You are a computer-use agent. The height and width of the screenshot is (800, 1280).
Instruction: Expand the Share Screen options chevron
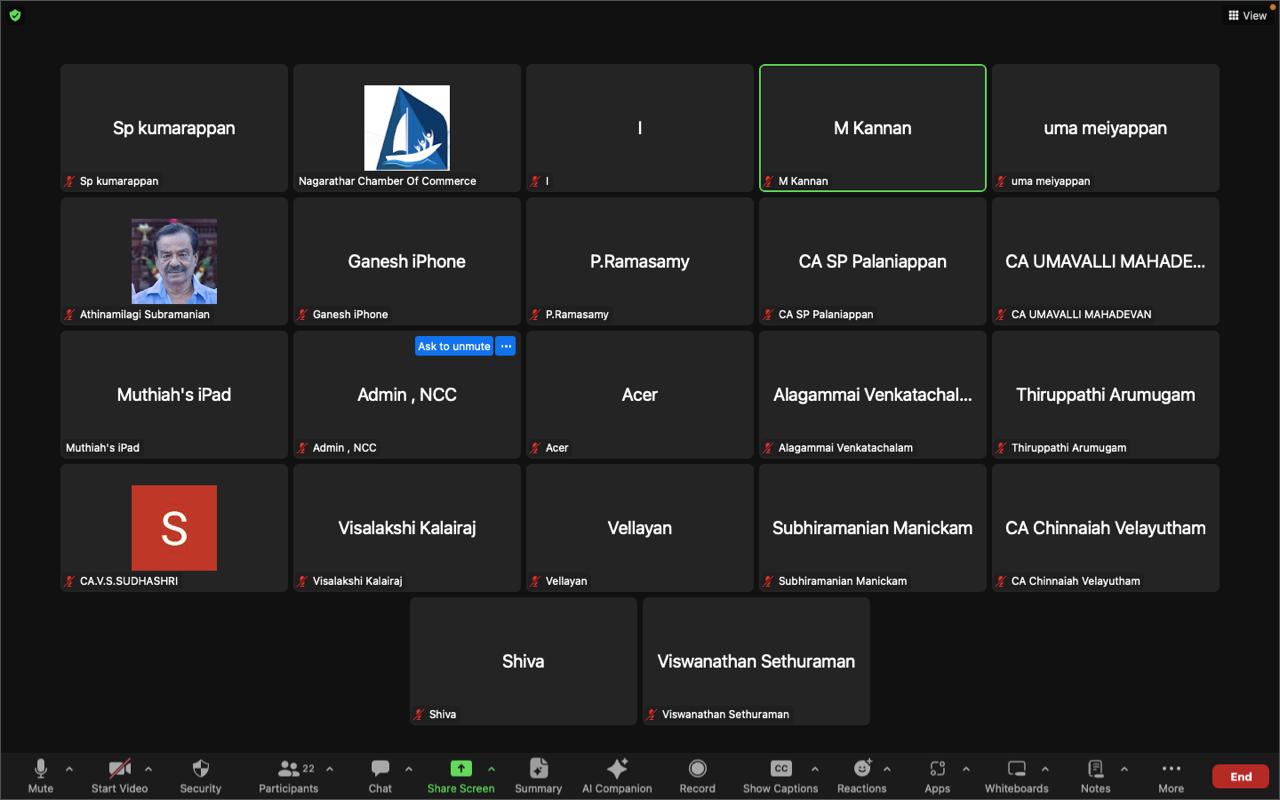point(491,769)
